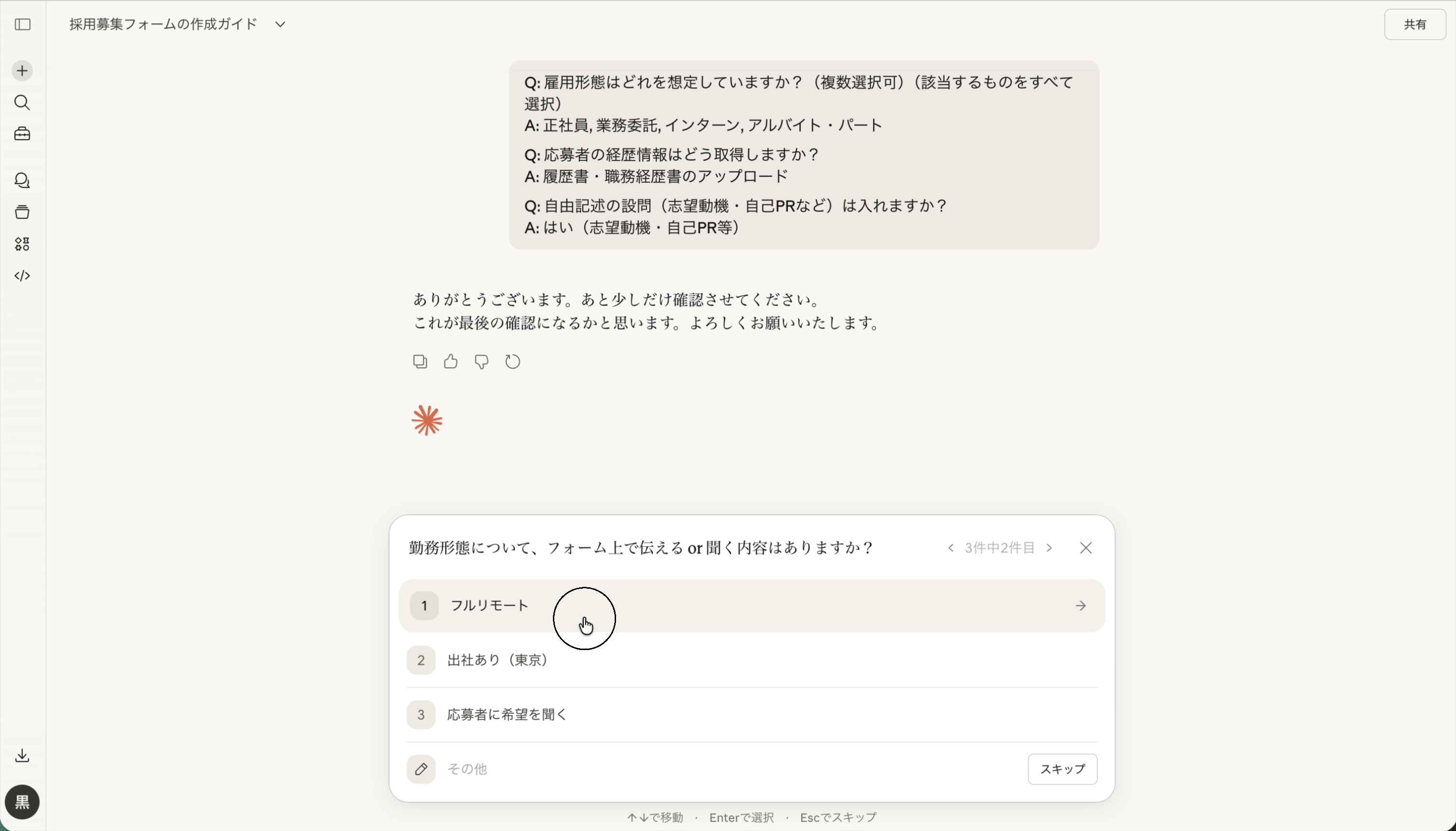Open search from the sidebar

click(22, 103)
